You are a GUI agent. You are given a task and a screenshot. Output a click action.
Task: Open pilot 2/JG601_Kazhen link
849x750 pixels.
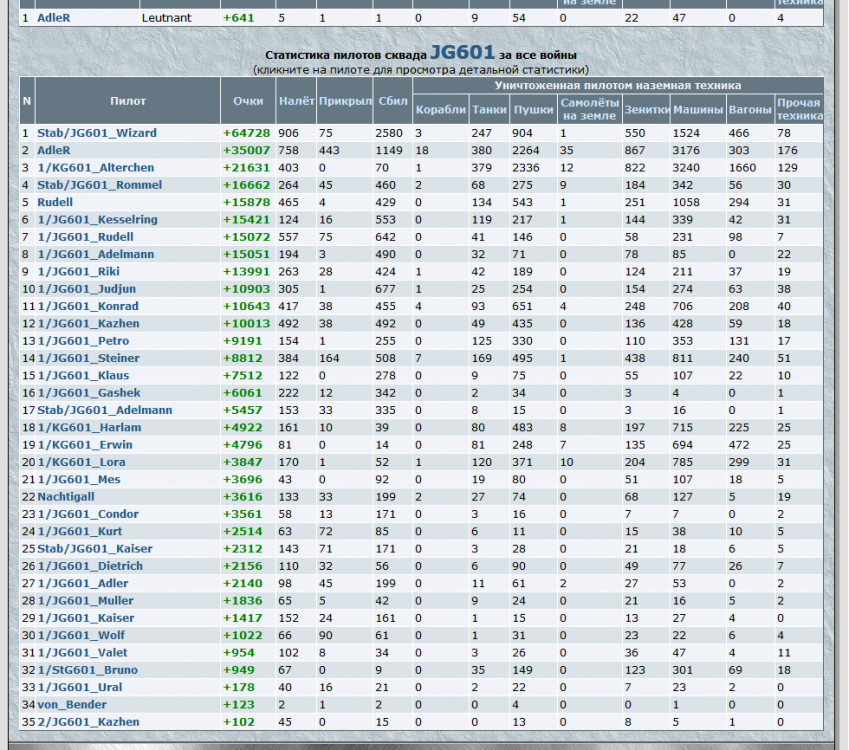click(x=88, y=722)
